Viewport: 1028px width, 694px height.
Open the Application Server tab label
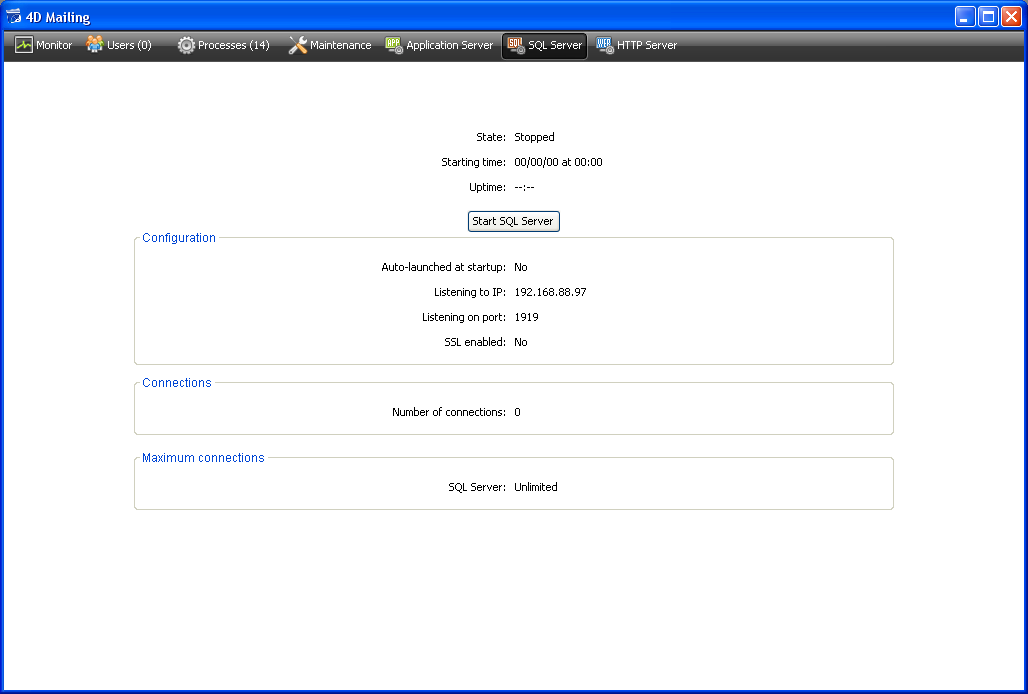coord(449,45)
